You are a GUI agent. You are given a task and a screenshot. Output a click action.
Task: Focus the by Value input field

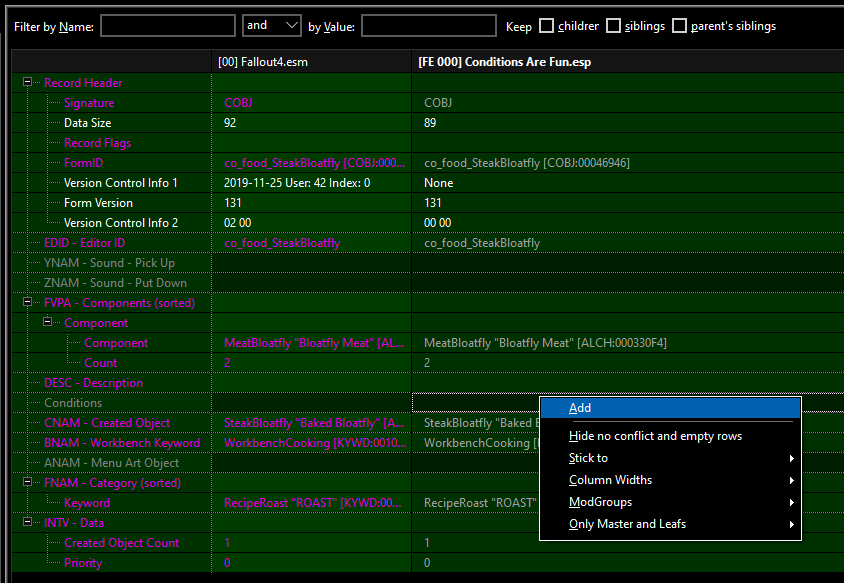pyautogui.click(x=428, y=25)
